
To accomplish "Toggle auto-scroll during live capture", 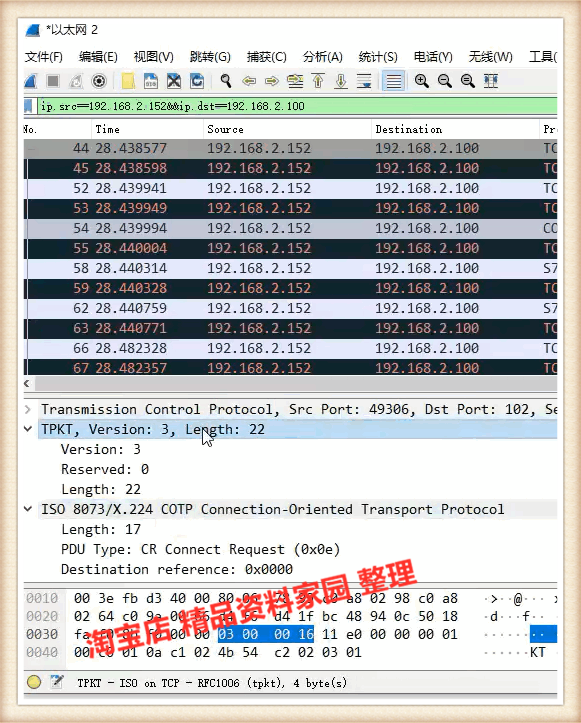I will pyautogui.click(x=364, y=82).
